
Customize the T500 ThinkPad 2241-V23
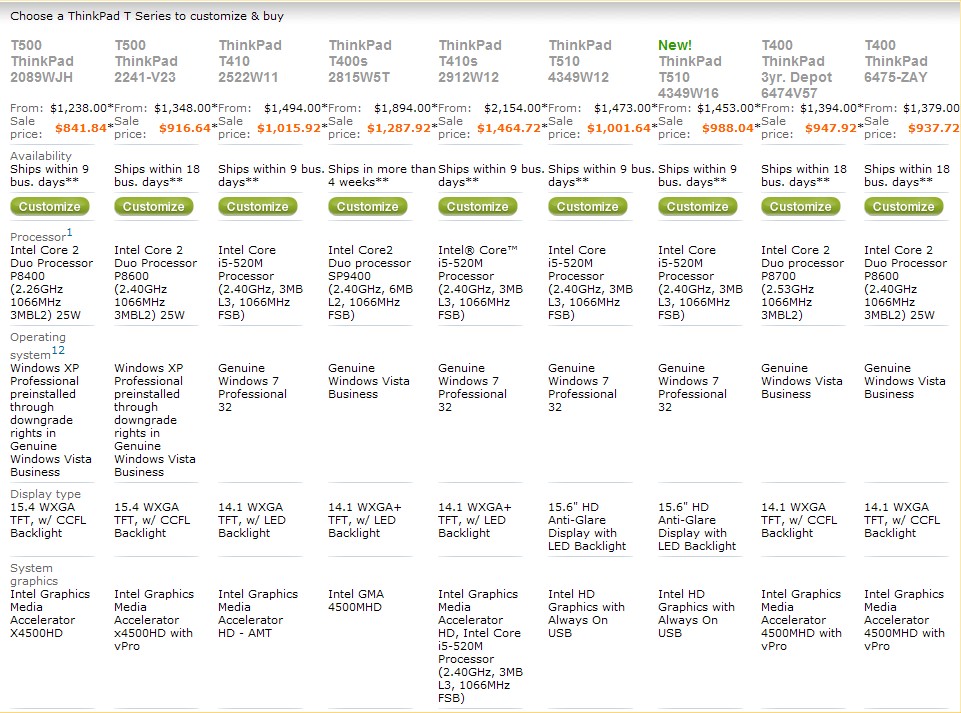(x=154, y=207)
